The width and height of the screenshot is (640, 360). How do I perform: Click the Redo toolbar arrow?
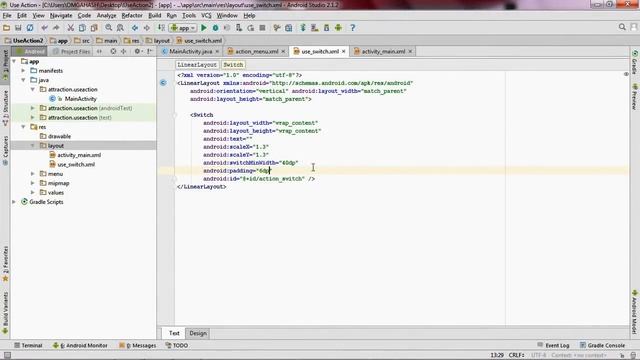pos(56,28)
